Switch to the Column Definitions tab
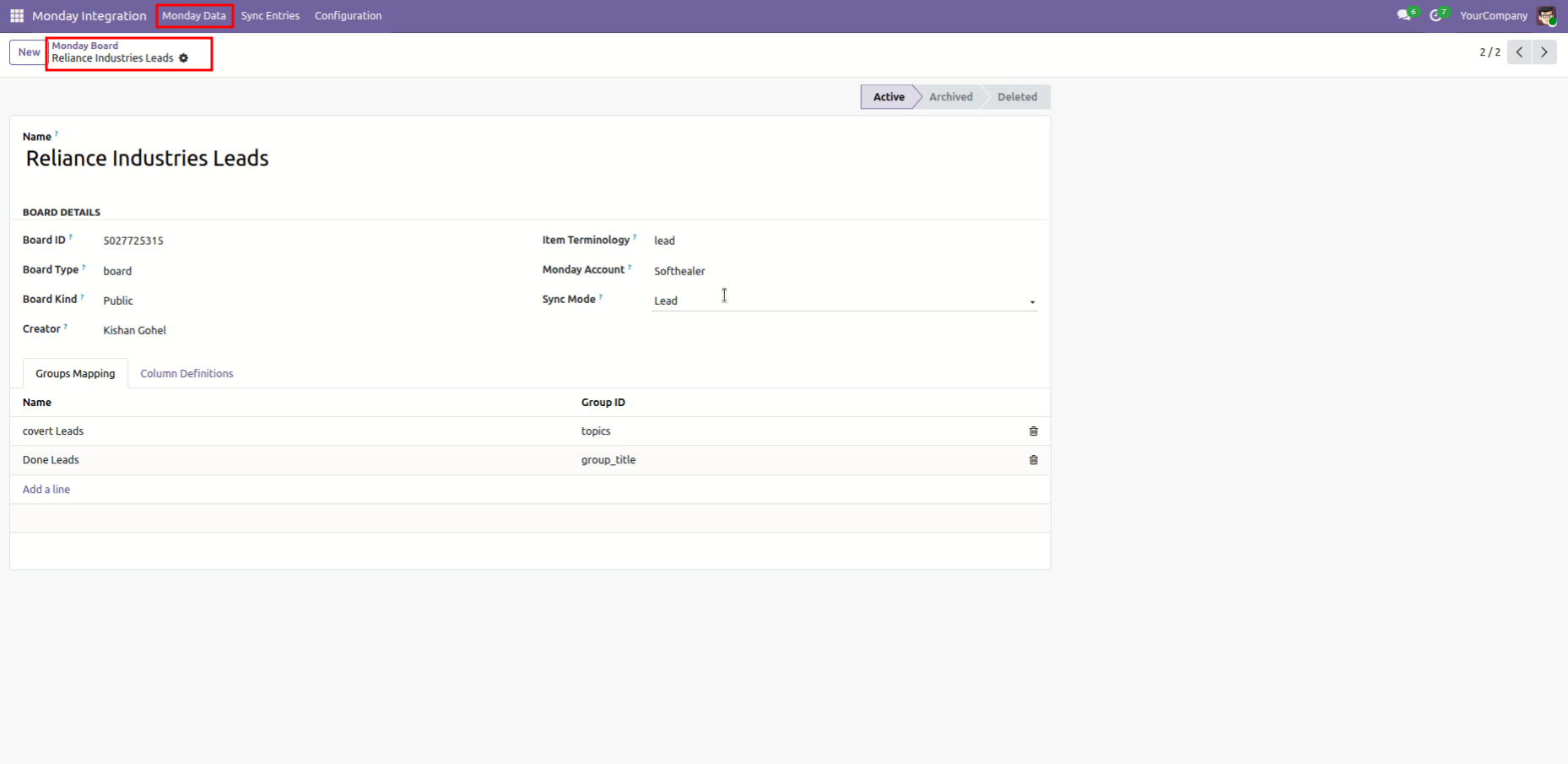The image size is (1568, 764). (x=187, y=373)
